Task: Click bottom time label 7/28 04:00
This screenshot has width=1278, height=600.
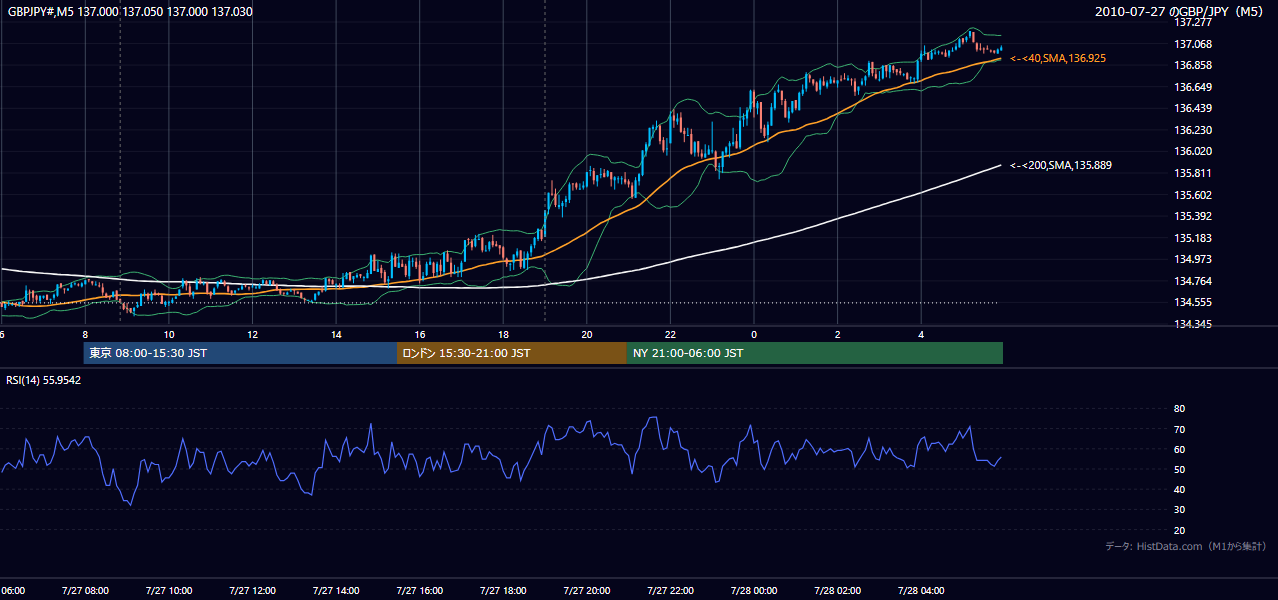Action: click(922, 590)
